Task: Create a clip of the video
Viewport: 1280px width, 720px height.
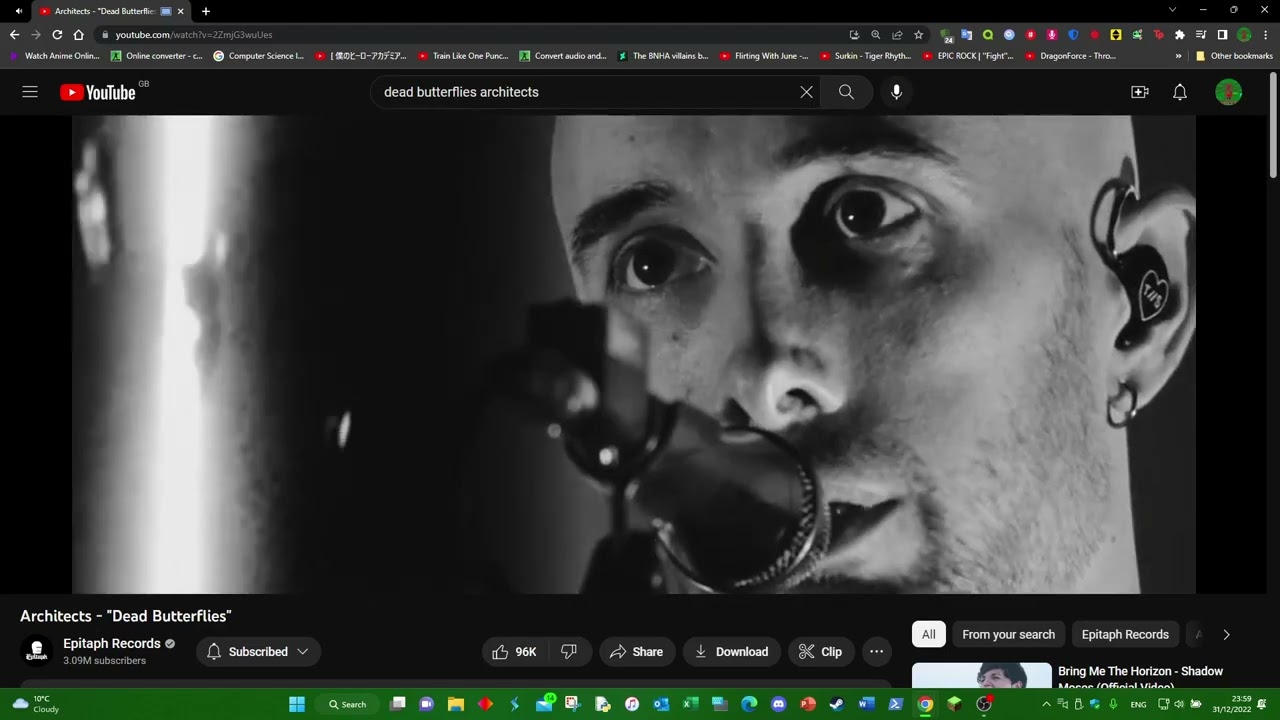Action: coord(820,652)
